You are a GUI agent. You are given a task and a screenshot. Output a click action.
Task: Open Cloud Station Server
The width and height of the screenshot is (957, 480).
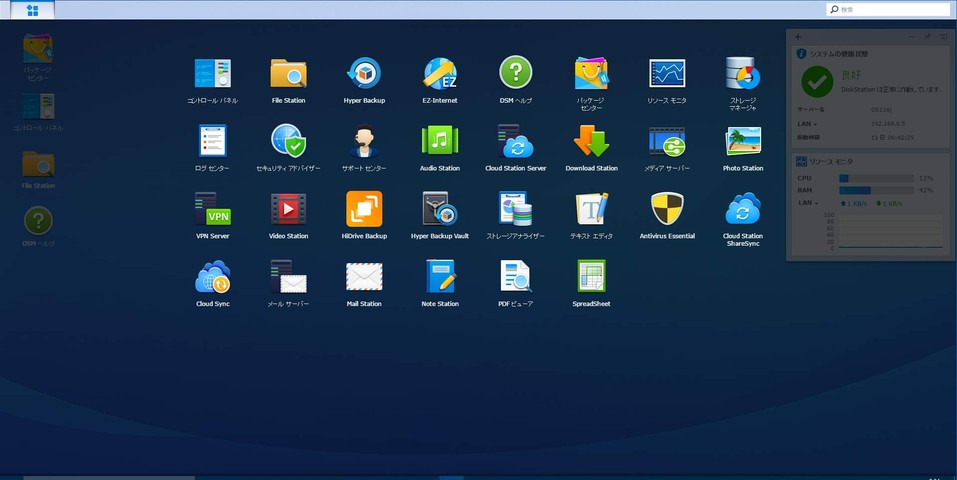(516, 141)
